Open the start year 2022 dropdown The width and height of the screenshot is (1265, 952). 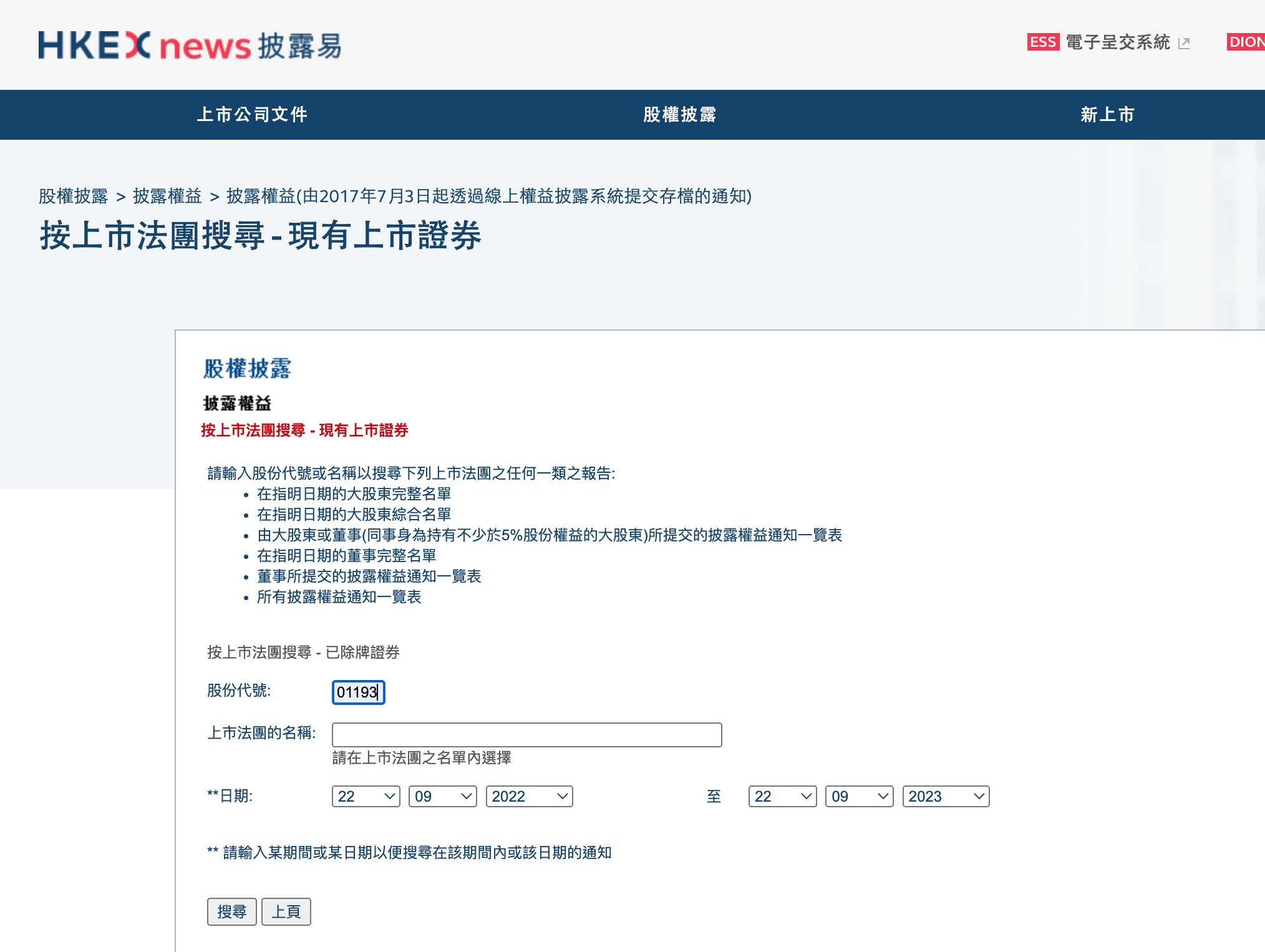[528, 796]
